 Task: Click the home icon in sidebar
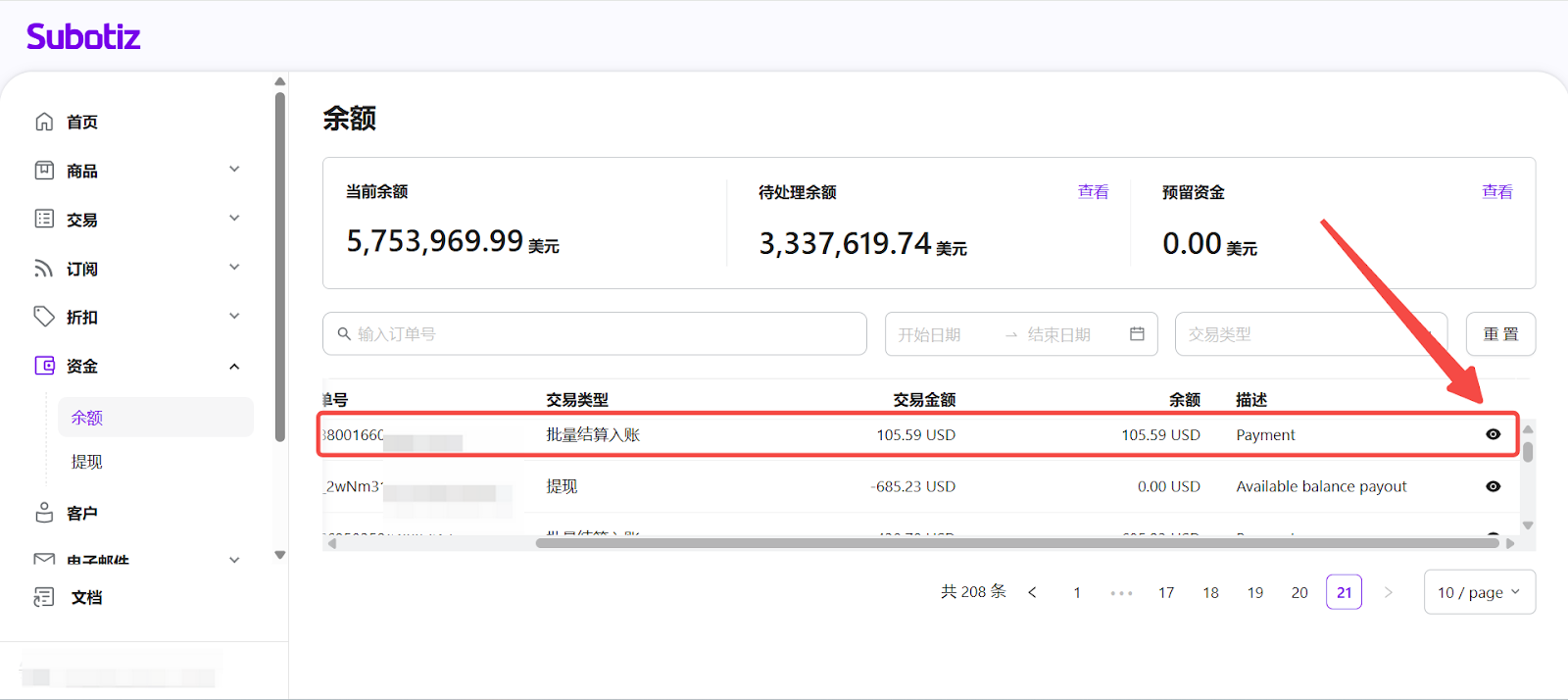coord(44,122)
